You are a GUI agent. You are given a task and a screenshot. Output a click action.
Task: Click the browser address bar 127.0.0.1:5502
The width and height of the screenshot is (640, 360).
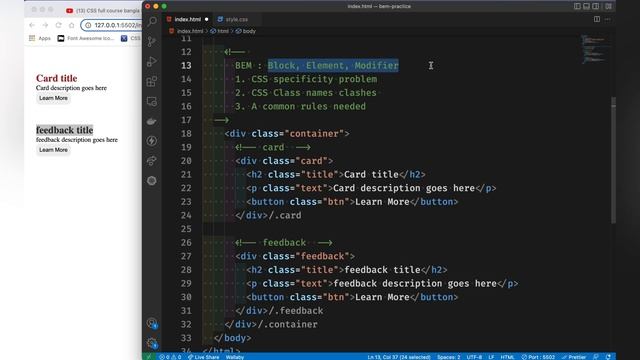click(111, 25)
